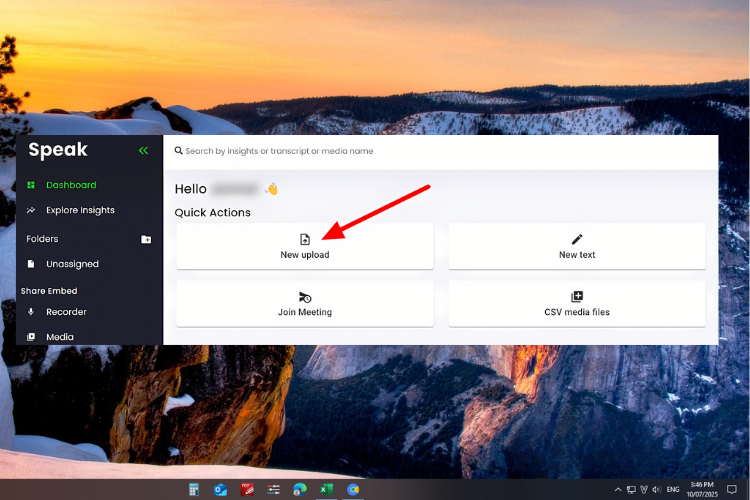Click the network tray icon
This screenshot has height=500, width=750.
pyautogui.click(x=631, y=489)
